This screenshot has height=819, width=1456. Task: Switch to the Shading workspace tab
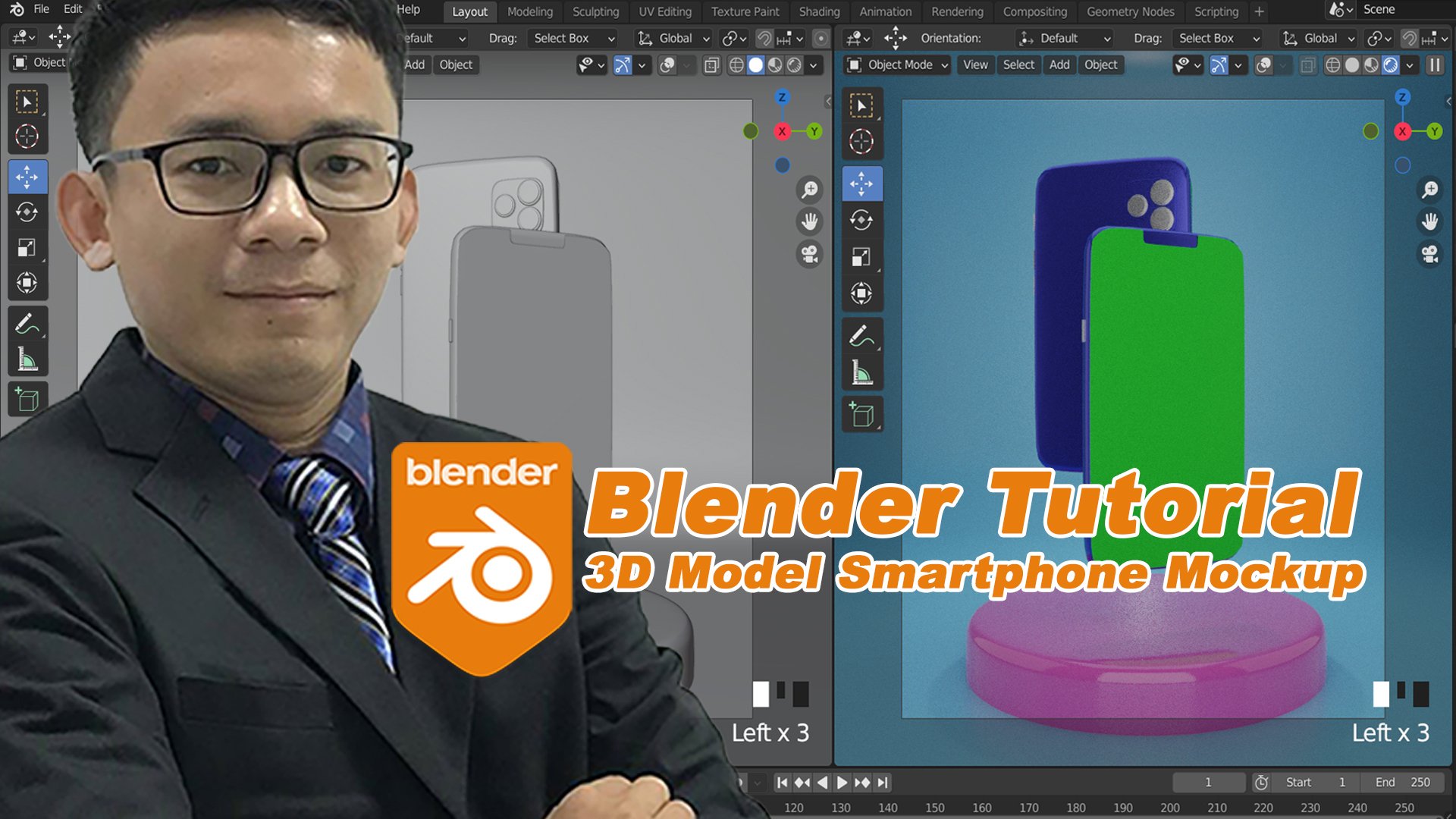pyautogui.click(x=819, y=11)
